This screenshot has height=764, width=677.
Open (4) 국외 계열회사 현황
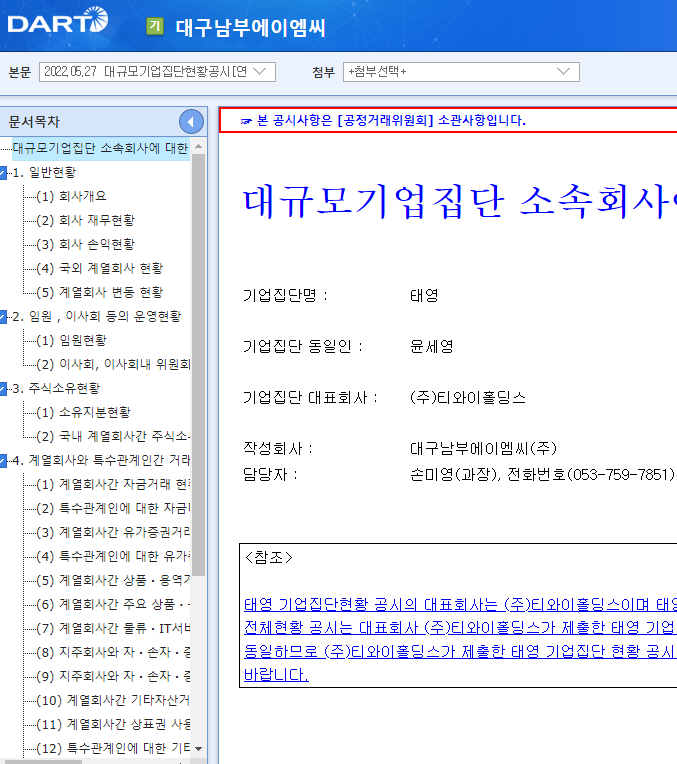click(99, 268)
